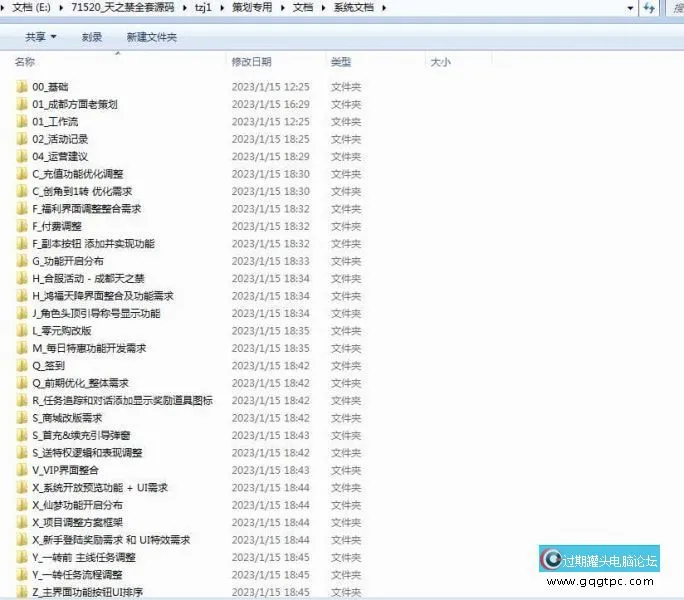Image resolution: width=684 pixels, height=600 pixels.
Task: Sort by the 大小 column header
Action: click(x=441, y=62)
